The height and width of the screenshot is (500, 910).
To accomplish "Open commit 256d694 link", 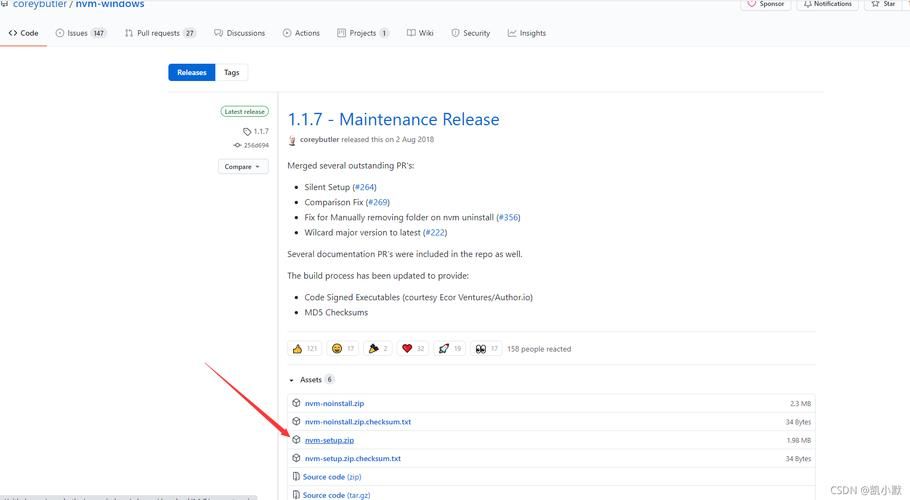I will [251, 145].
